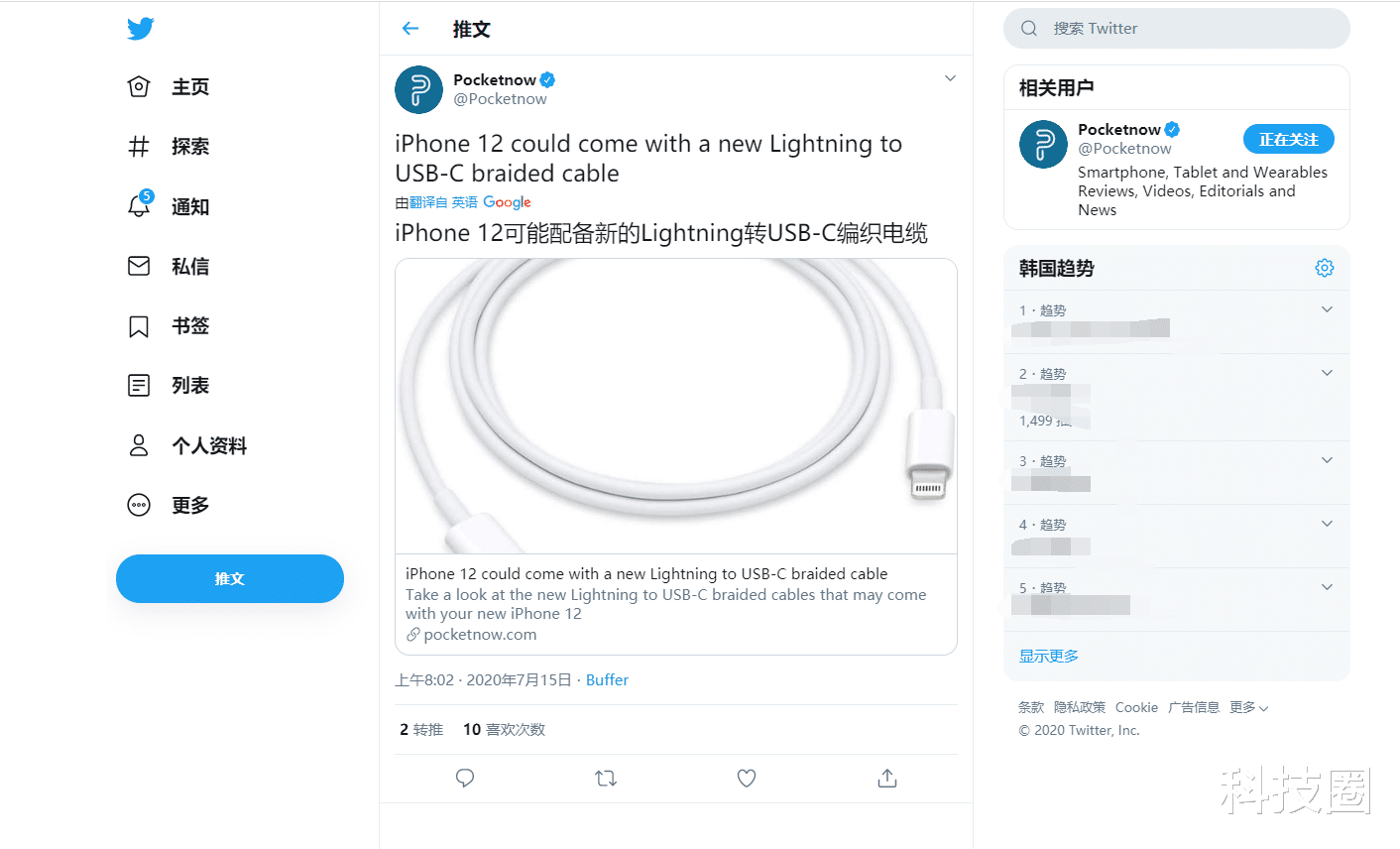Click the 显示更多 trends link
Screen dimensions: 1400x849
(x=1048, y=655)
